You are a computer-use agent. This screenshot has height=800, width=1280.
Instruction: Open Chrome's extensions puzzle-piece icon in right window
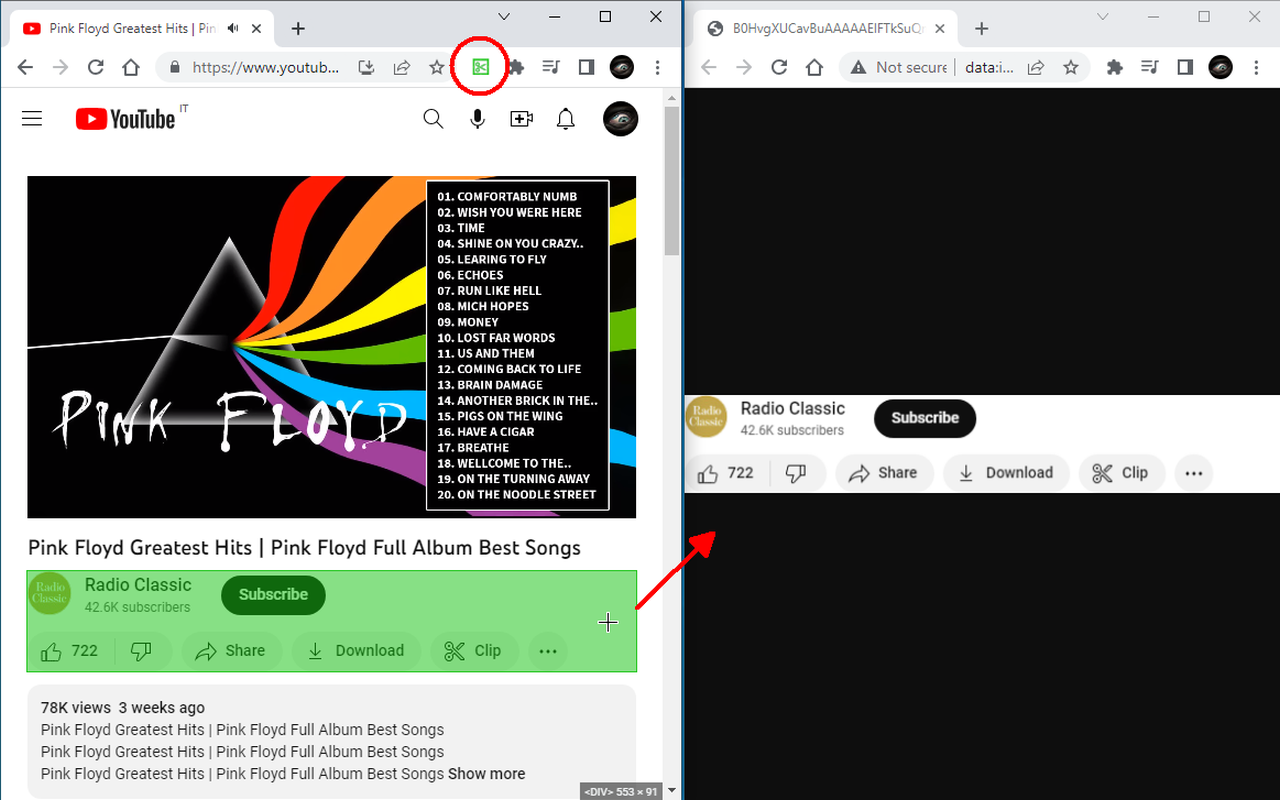click(x=1114, y=67)
